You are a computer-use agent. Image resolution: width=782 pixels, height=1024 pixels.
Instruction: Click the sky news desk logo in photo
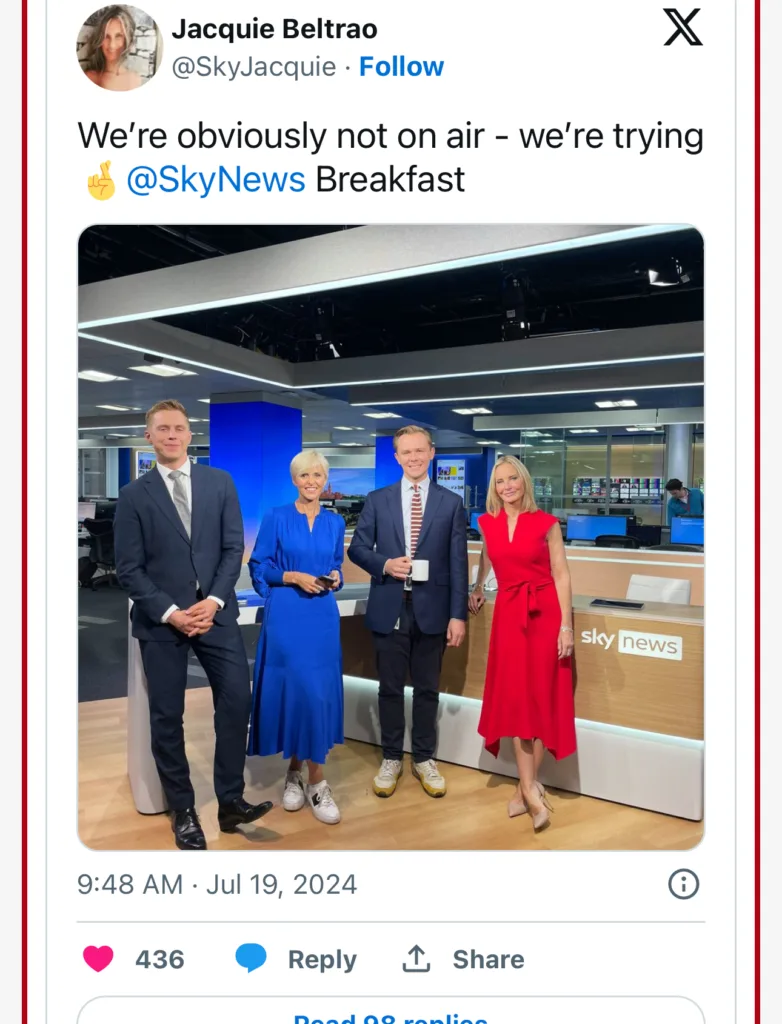click(631, 642)
